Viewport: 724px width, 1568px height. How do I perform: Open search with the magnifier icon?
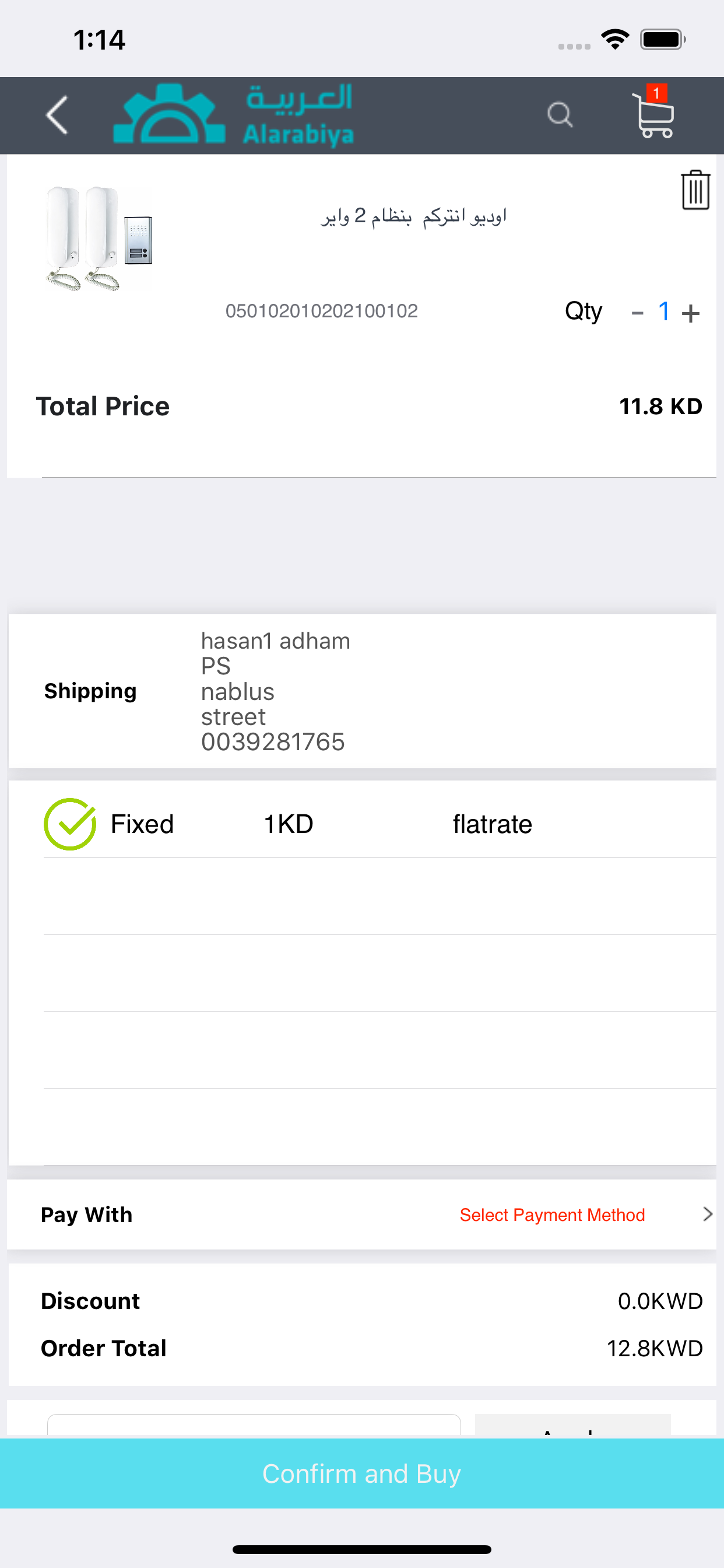[x=560, y=114]
